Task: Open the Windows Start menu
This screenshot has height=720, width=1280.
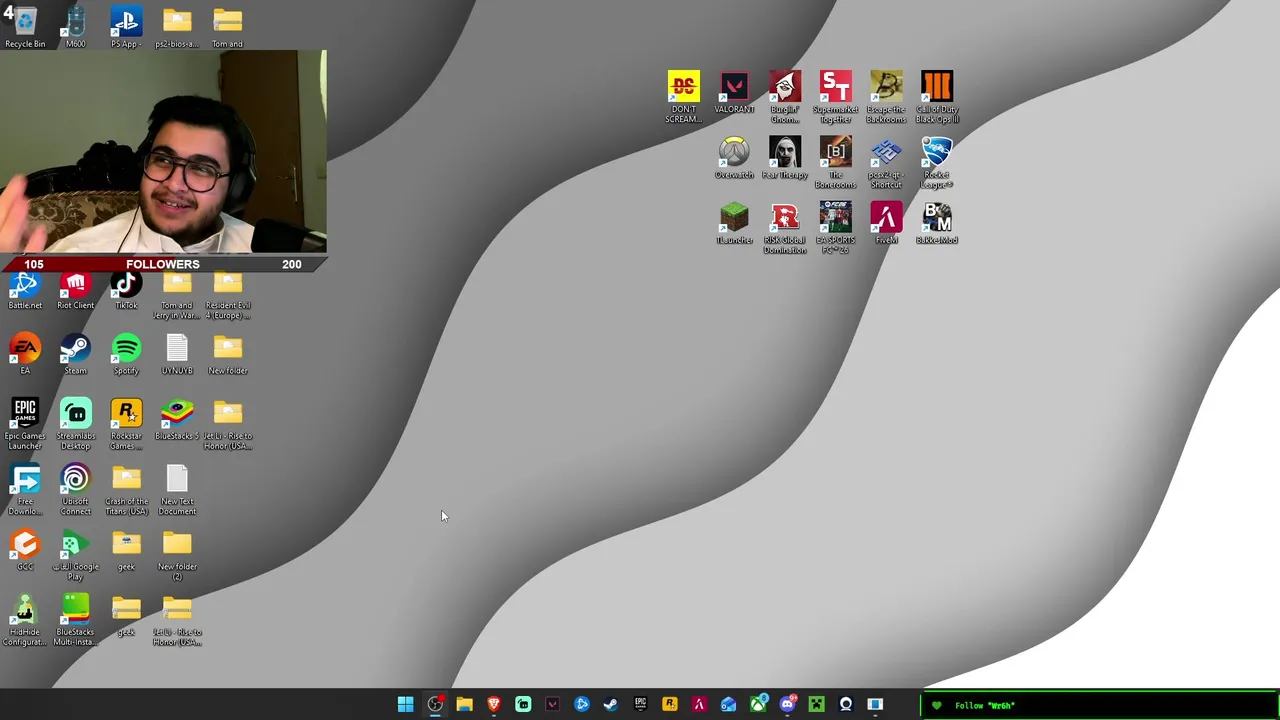Action: click(405, 704)
